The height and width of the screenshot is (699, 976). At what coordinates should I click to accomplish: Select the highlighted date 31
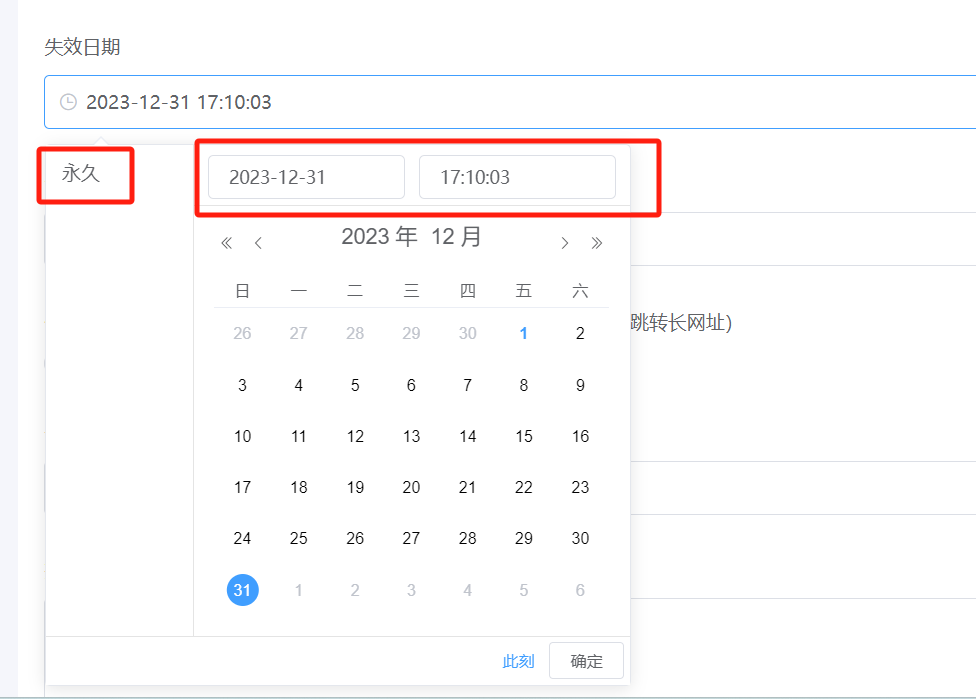pyautogui.click(x=242, y=589)
